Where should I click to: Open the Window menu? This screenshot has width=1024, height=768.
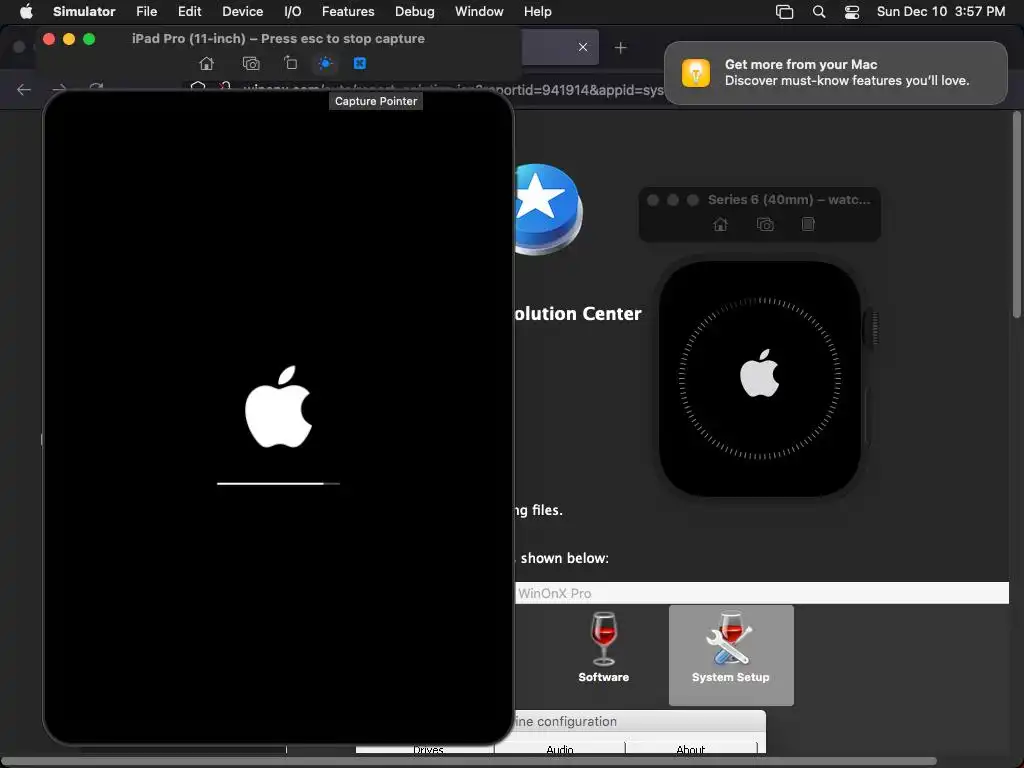(479, 11)
